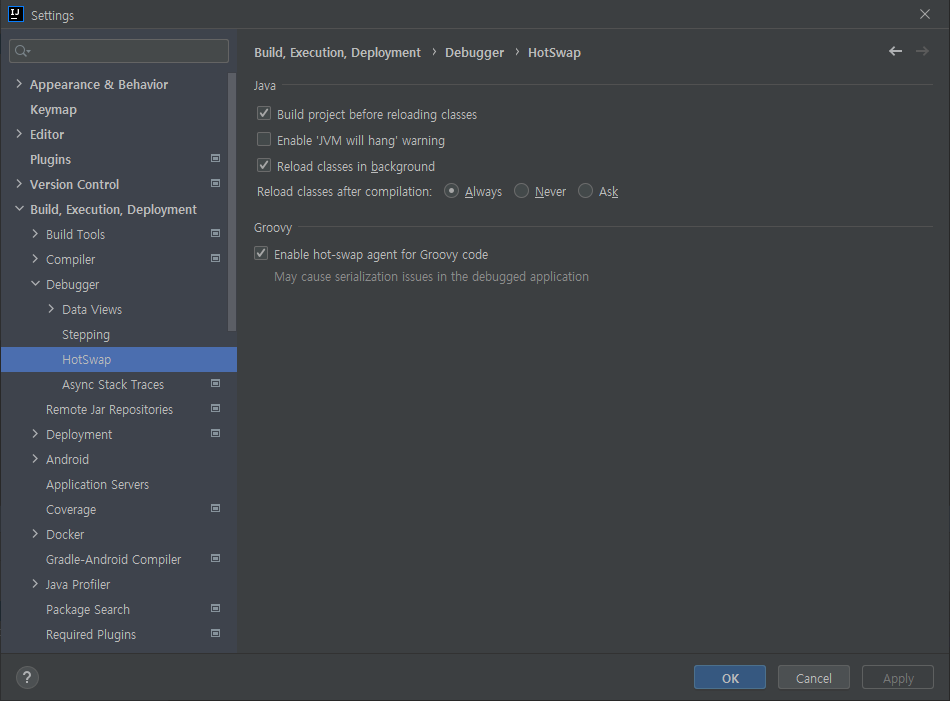950x701 pixels.
Task: Choose the Ask radio option
Action: [x=585, y=191]
